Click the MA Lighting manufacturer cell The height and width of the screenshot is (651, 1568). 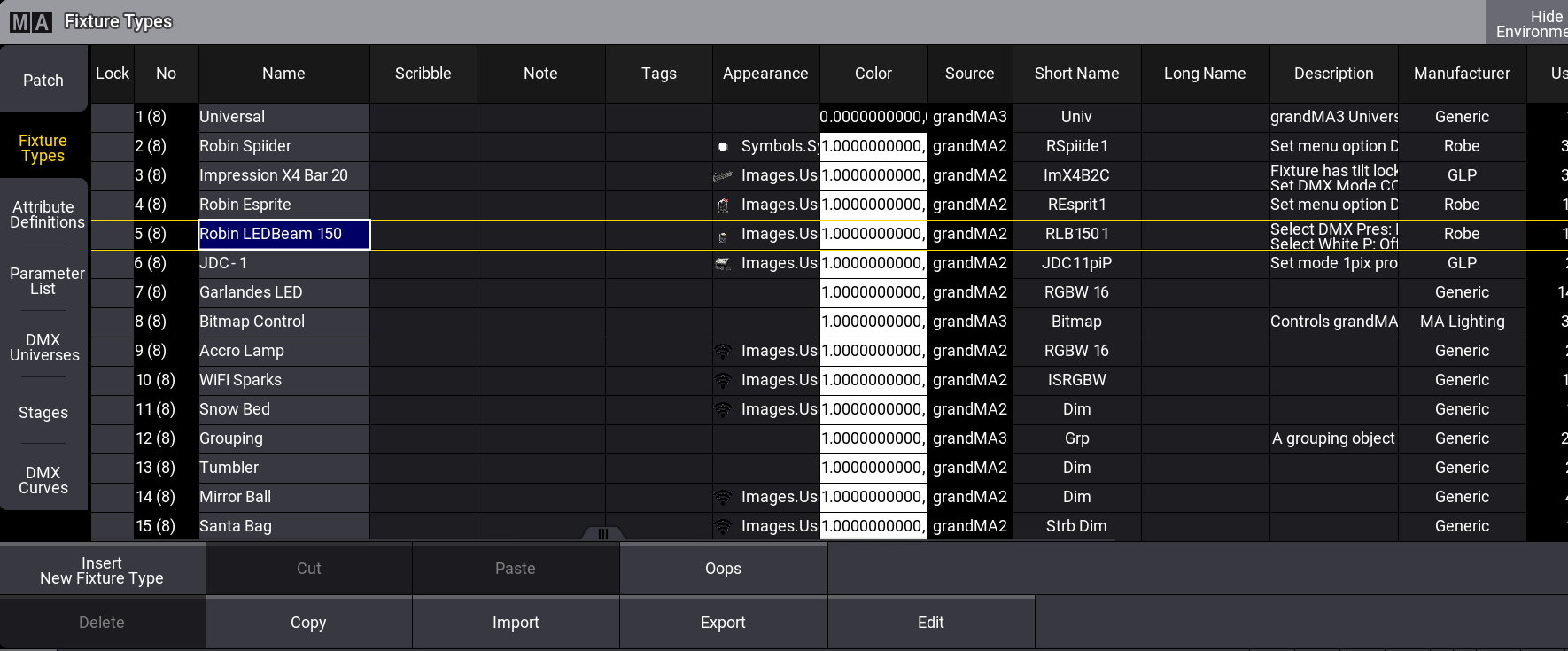1462,322
